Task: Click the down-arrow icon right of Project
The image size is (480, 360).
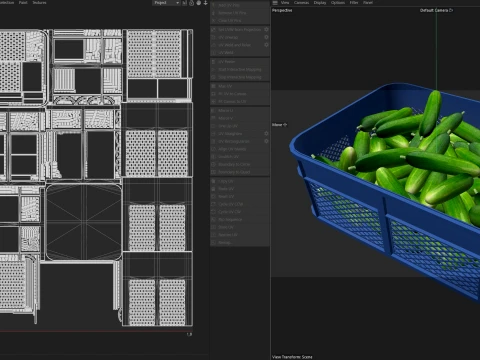Action: pos(206,3)
